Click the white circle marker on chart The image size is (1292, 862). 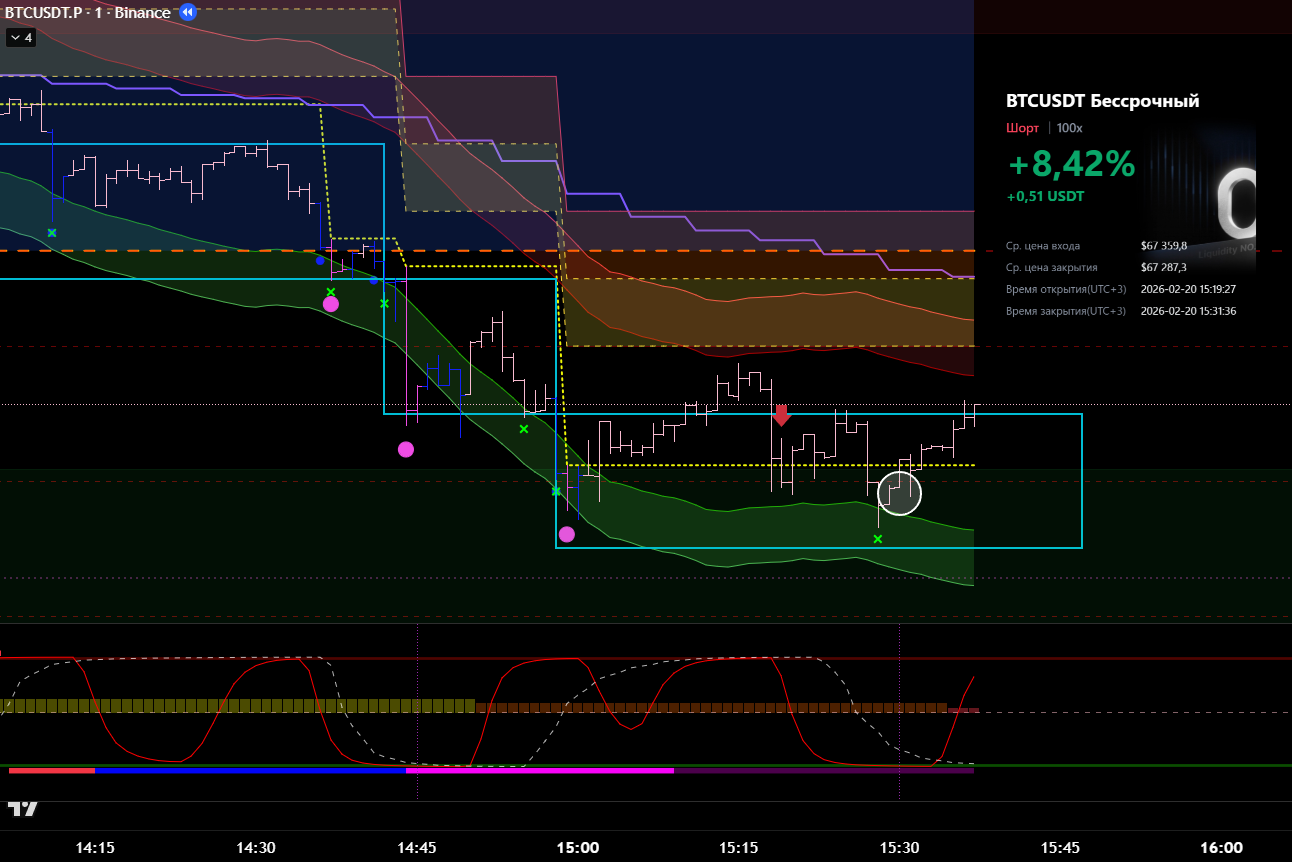[x=899, y=493]
